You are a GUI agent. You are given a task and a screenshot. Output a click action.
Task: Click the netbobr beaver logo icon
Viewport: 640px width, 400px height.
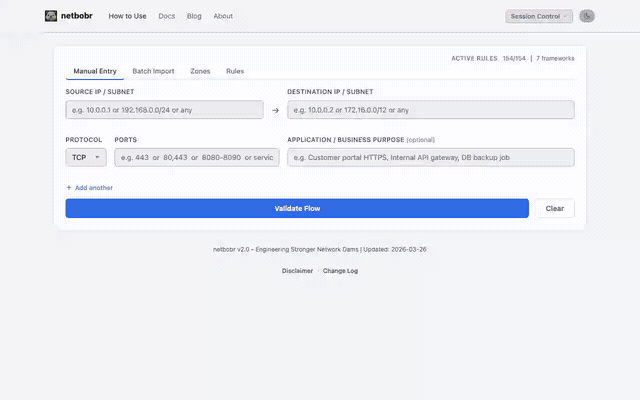(51, 16)
